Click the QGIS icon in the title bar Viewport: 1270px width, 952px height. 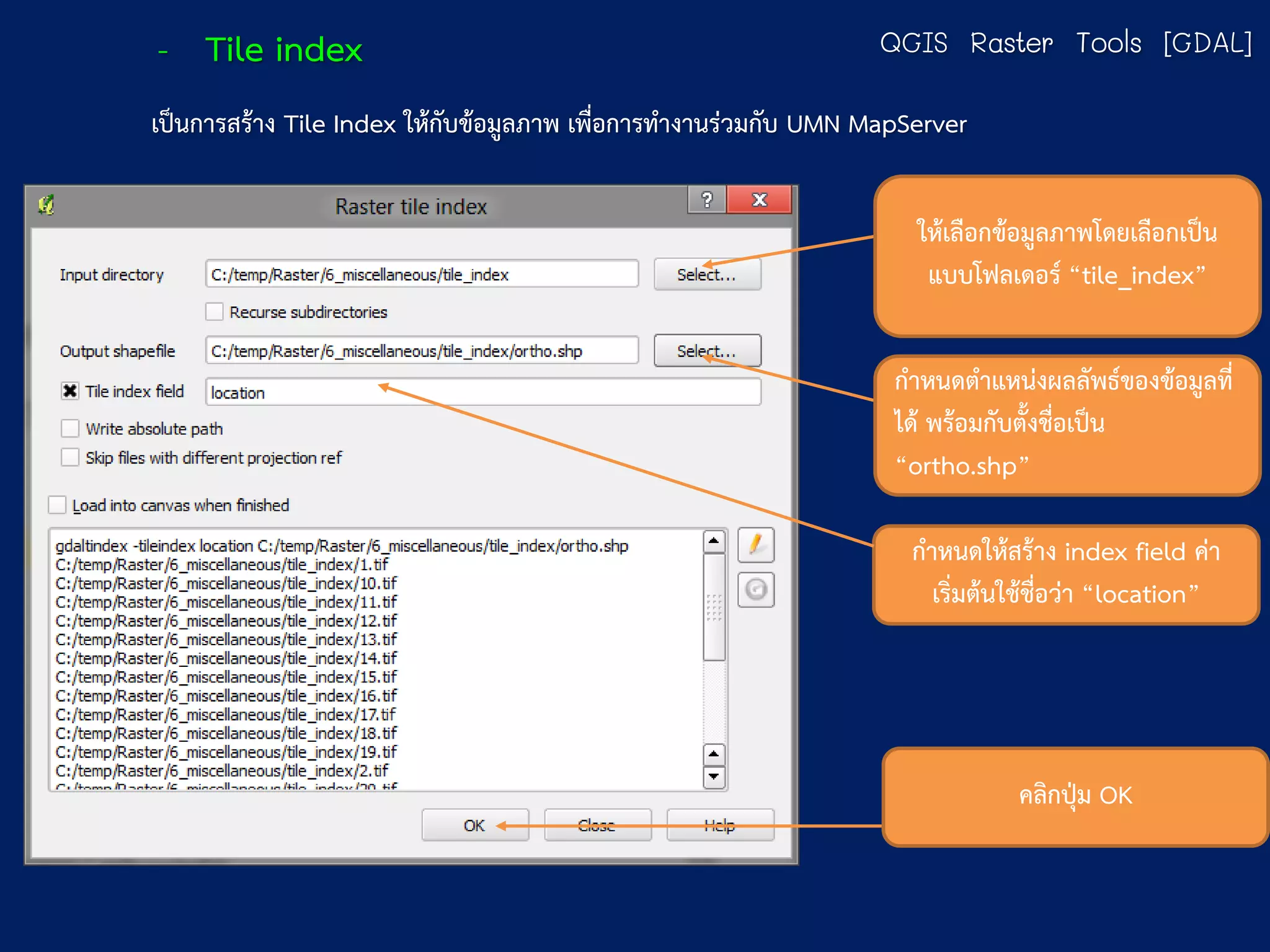point(47,205)
